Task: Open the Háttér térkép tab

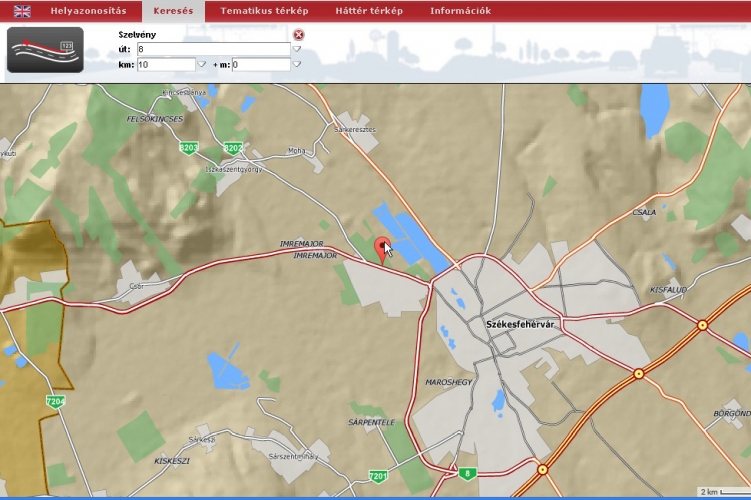Action: click(x=368, y=11)
